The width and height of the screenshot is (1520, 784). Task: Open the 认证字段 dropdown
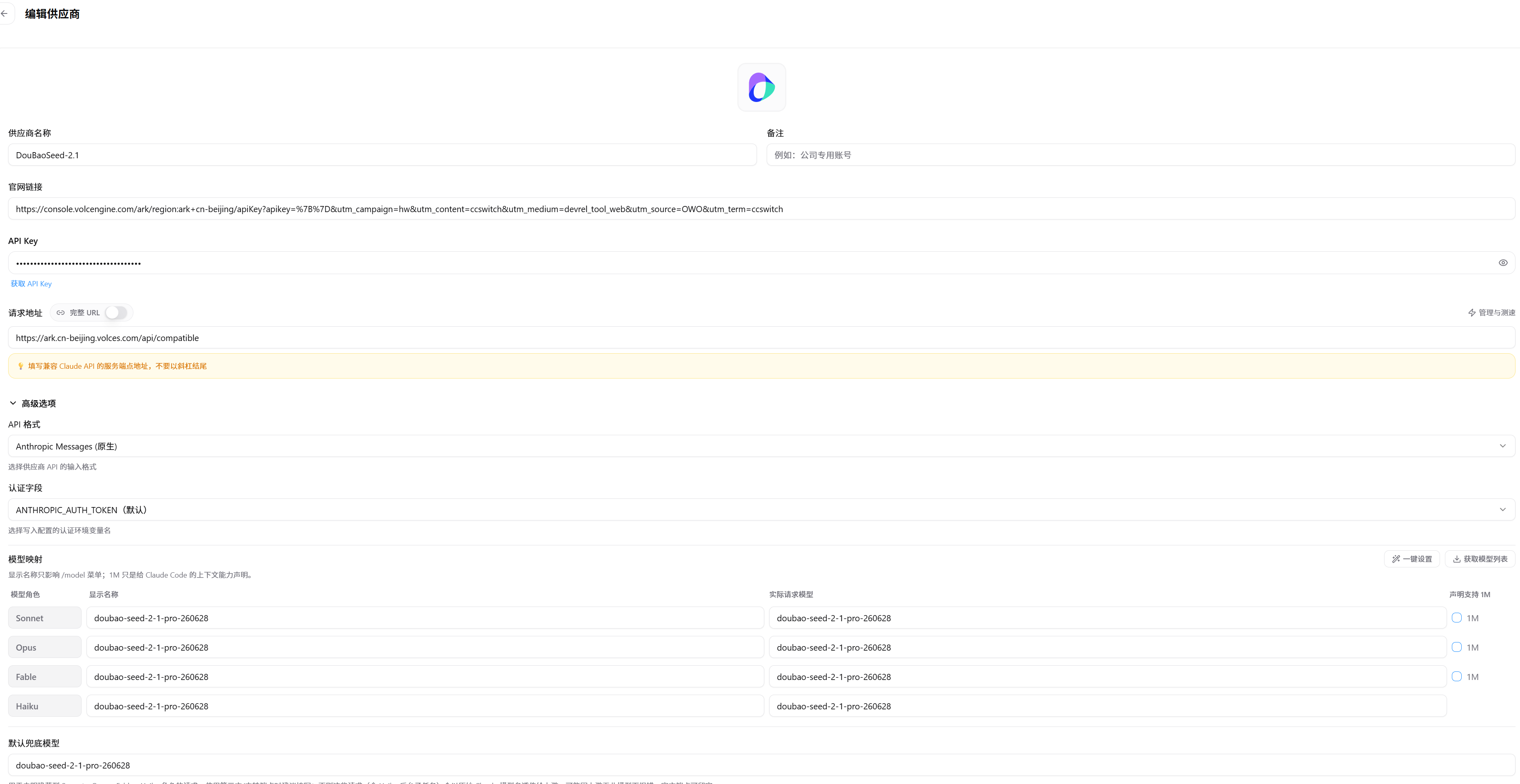[x=761, y=510]
